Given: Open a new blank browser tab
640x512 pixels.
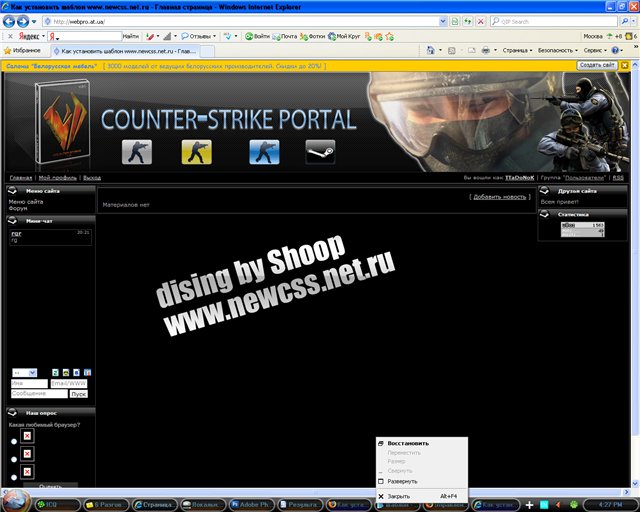Looking at the screenshot, I should 207,51.
